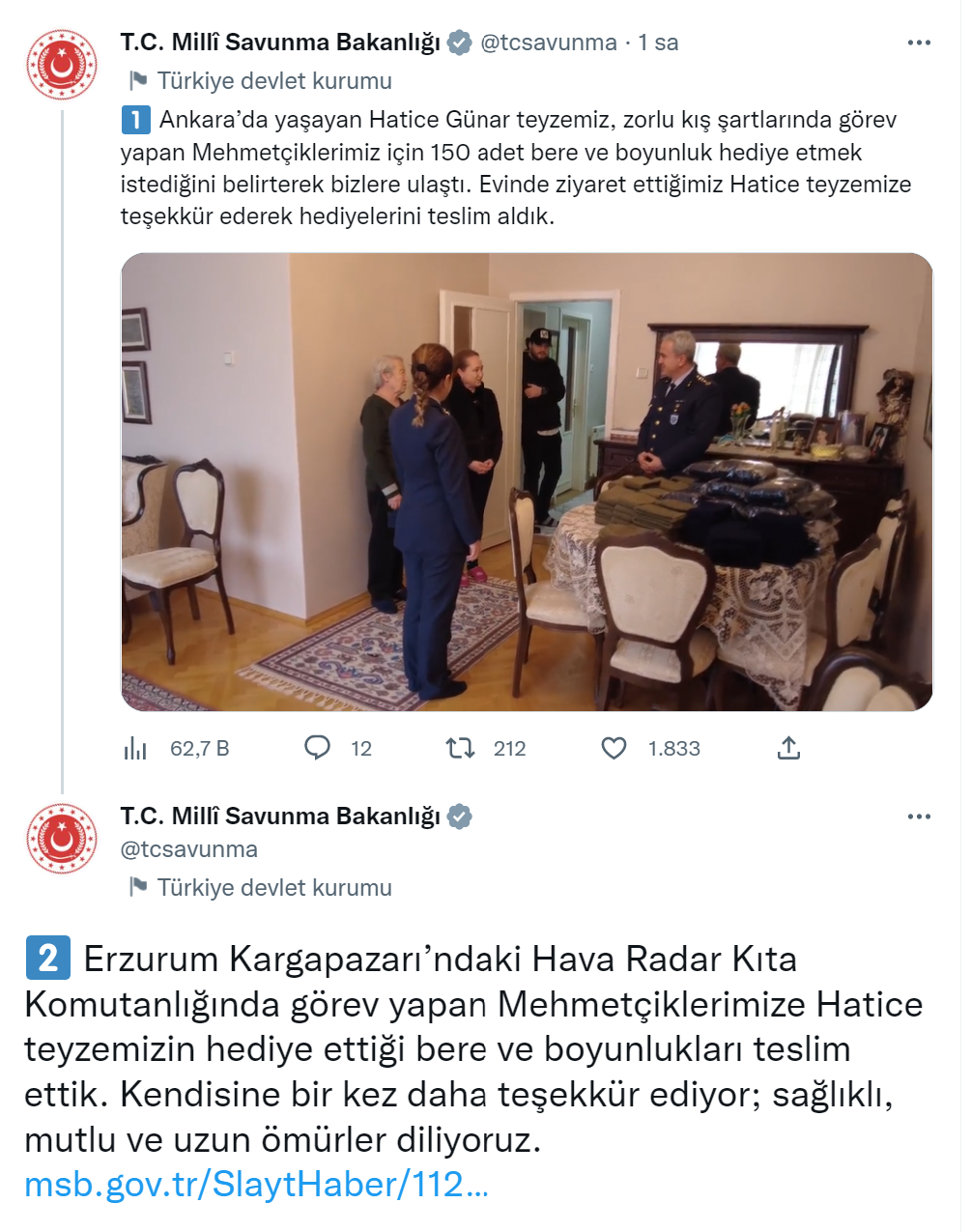Open second tweet's three-dot more menu
971x1232 pixels.
click(919, 817)
